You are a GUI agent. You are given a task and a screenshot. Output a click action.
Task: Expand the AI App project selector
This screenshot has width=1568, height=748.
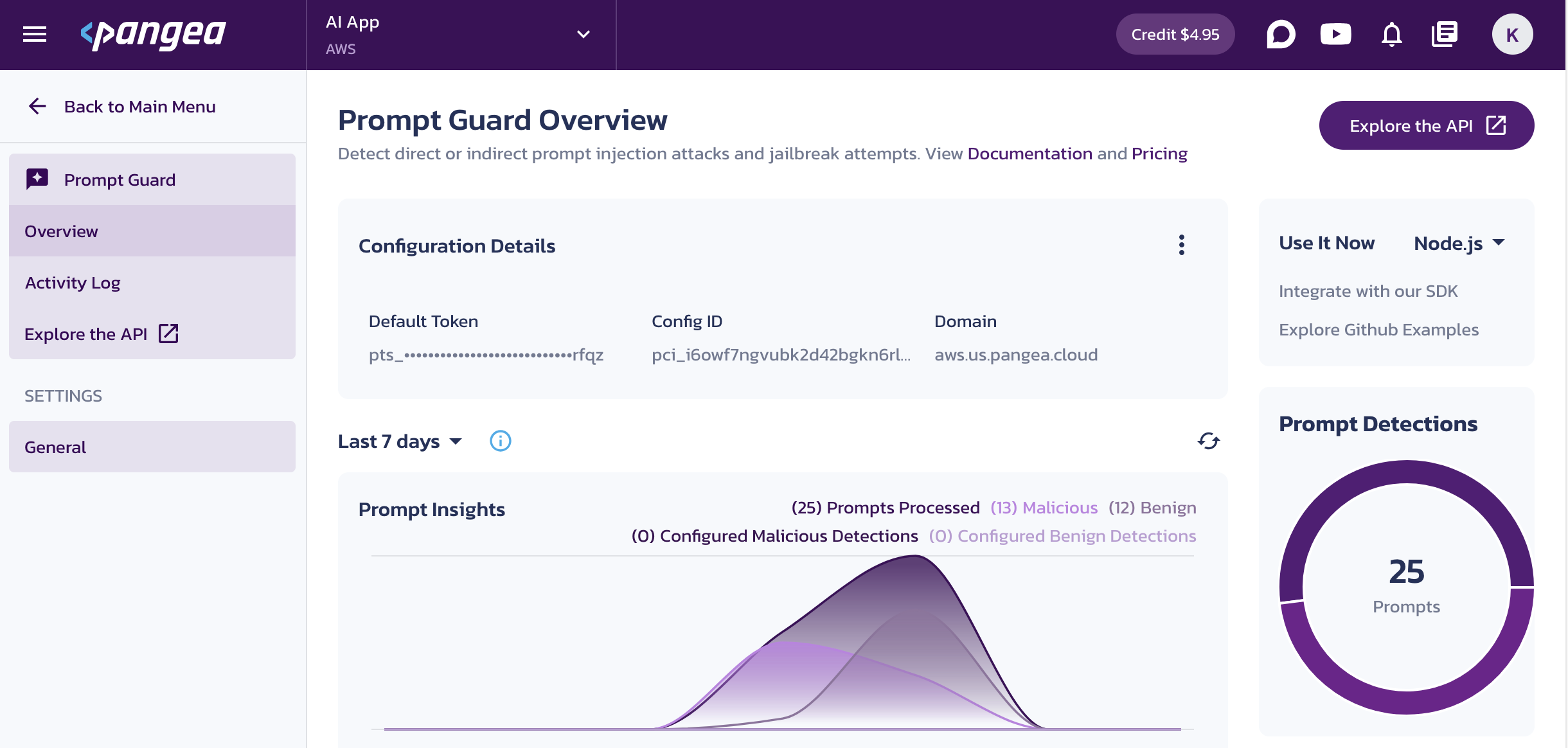461,35
